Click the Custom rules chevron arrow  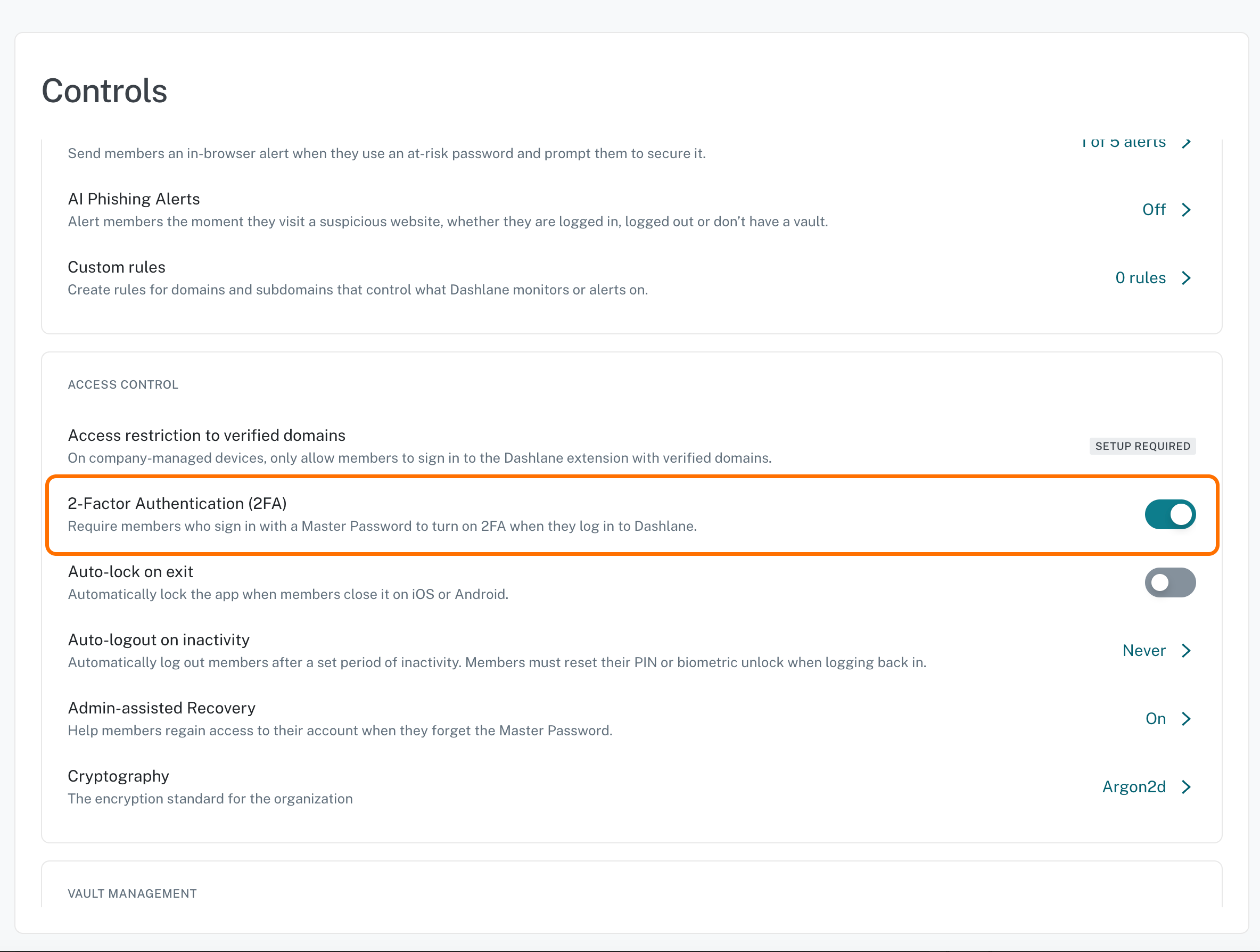[x=1186, y=278]
